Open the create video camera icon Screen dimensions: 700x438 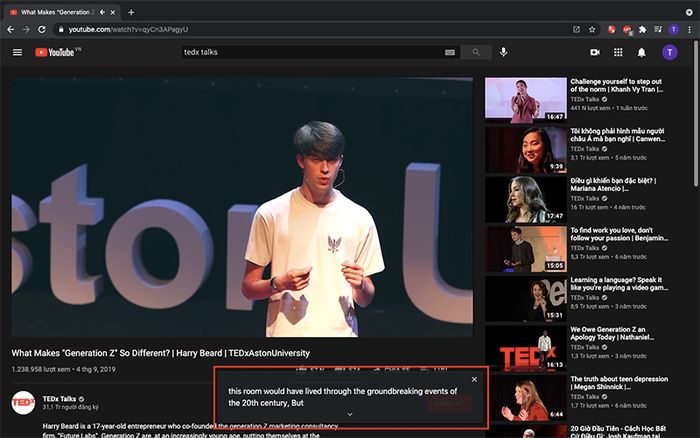595,53
